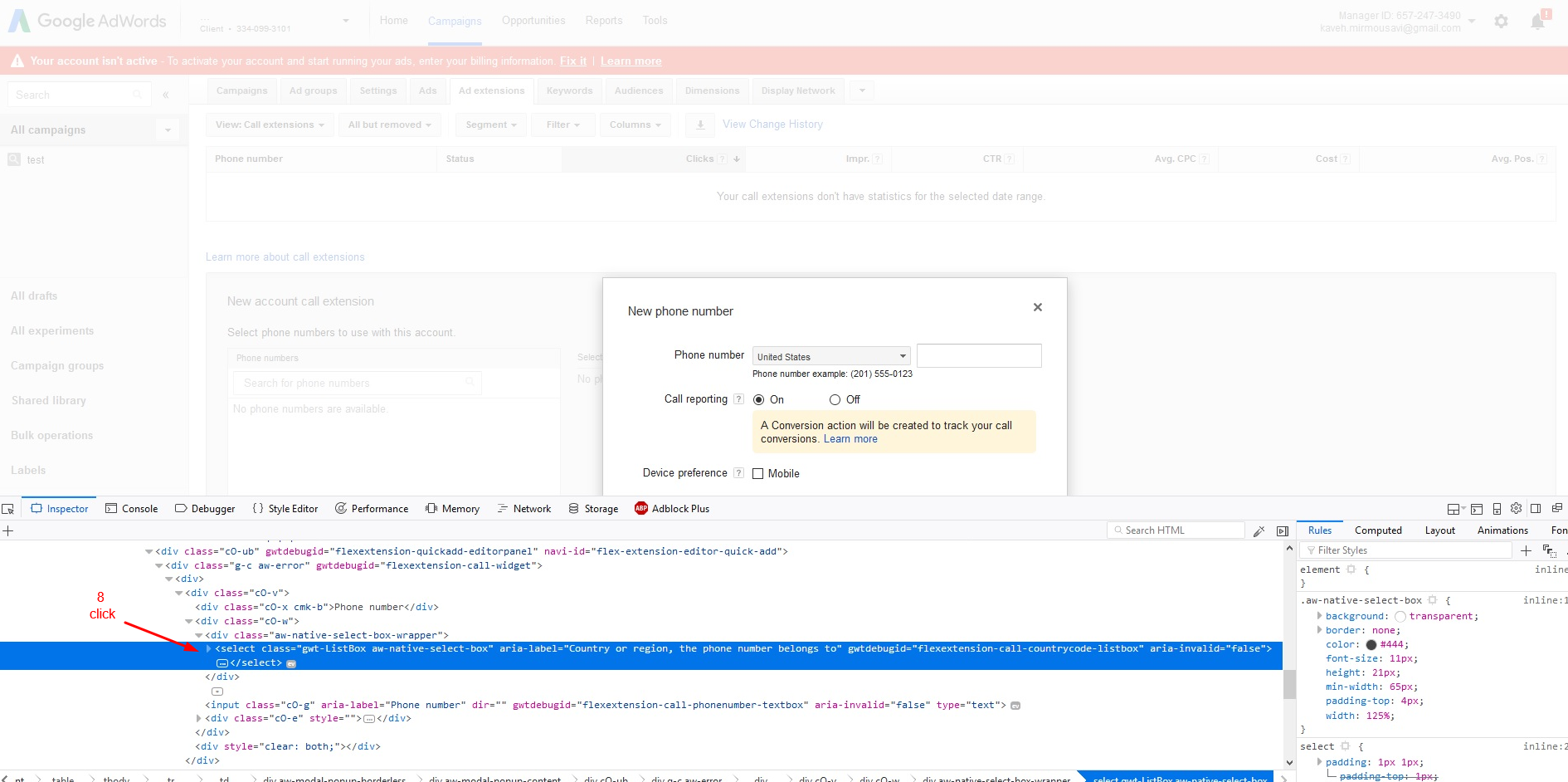Open devtools toolbox options gear icon

1516,508
